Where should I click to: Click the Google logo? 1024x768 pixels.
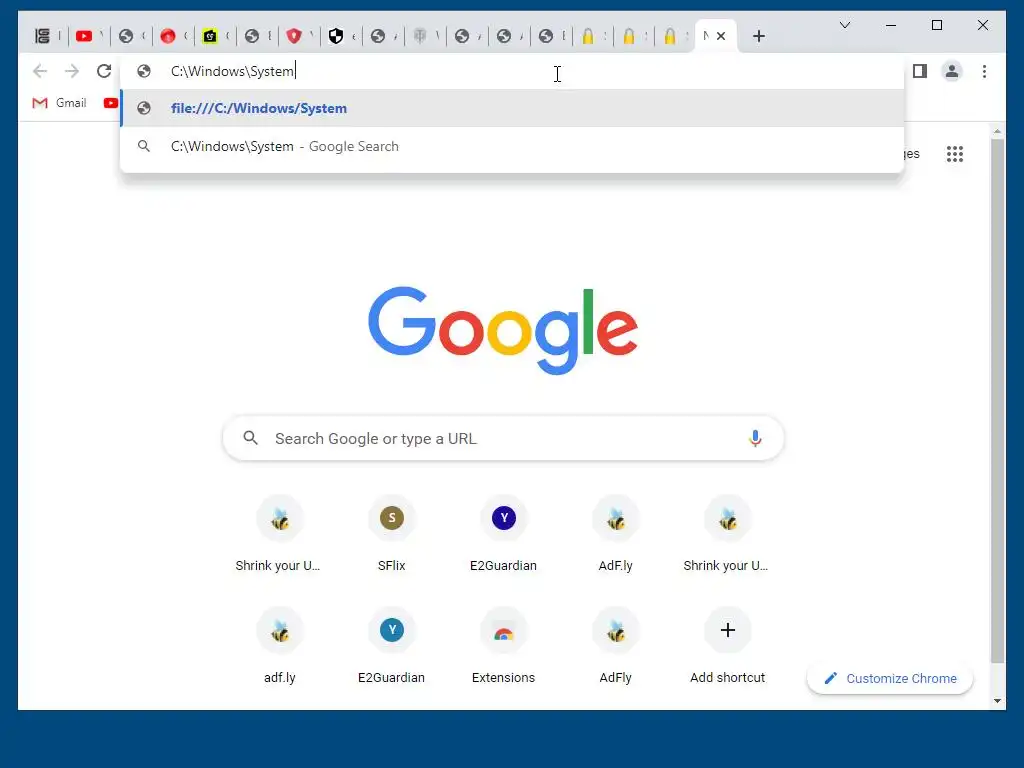pyautogui.click(x=503, y=330)
